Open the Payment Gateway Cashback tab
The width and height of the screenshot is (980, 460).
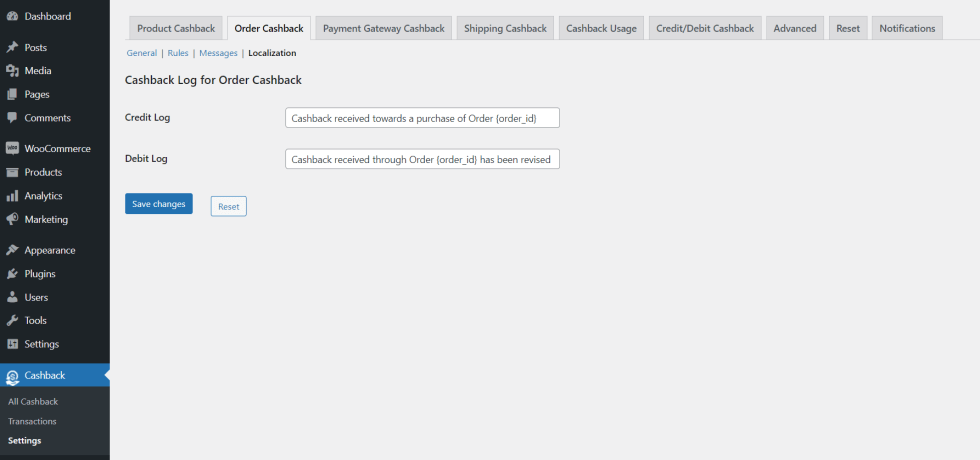tap(383, 28)
